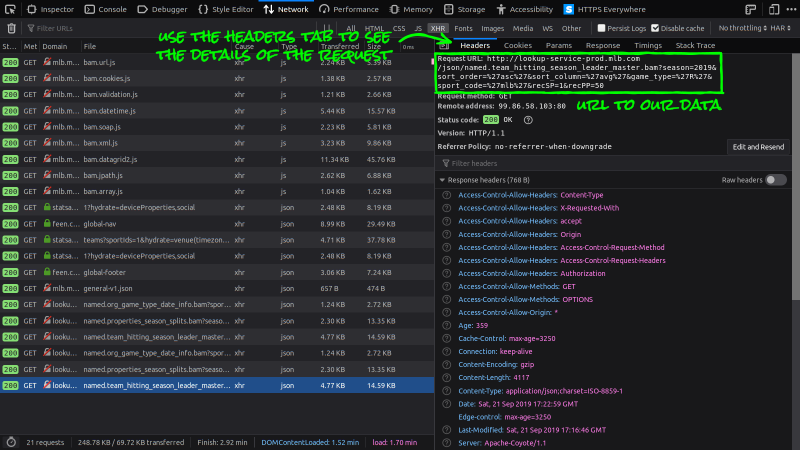The image size is (800, 450).
Task: Open the Debugger panel
Action: [163, 9]
